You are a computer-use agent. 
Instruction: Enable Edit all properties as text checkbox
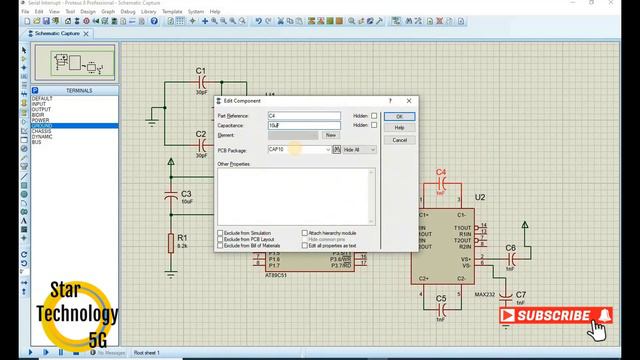click(304, 246)
